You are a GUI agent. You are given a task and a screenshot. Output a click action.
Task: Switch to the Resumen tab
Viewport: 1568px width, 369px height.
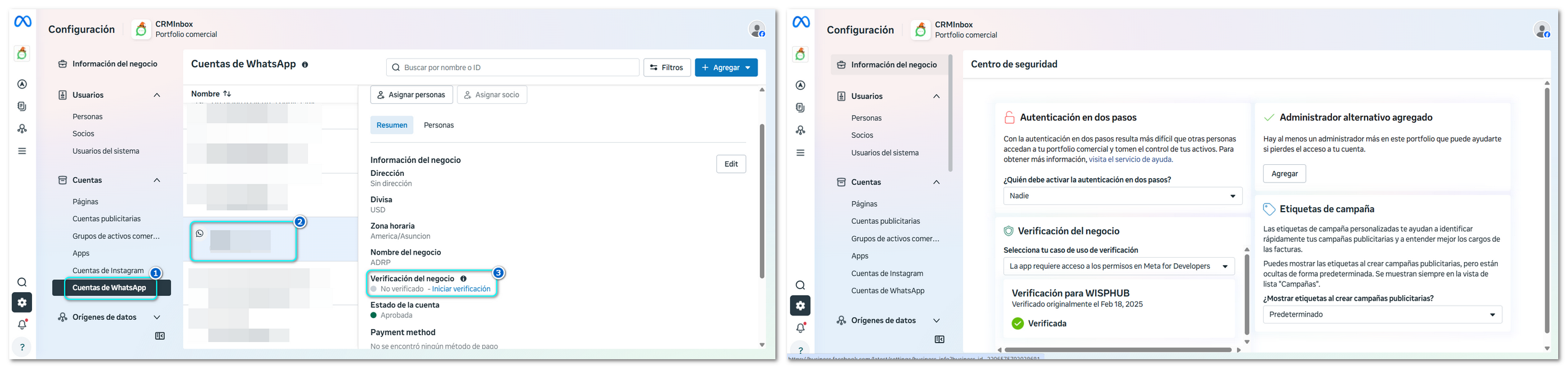(x=392, y=125)
